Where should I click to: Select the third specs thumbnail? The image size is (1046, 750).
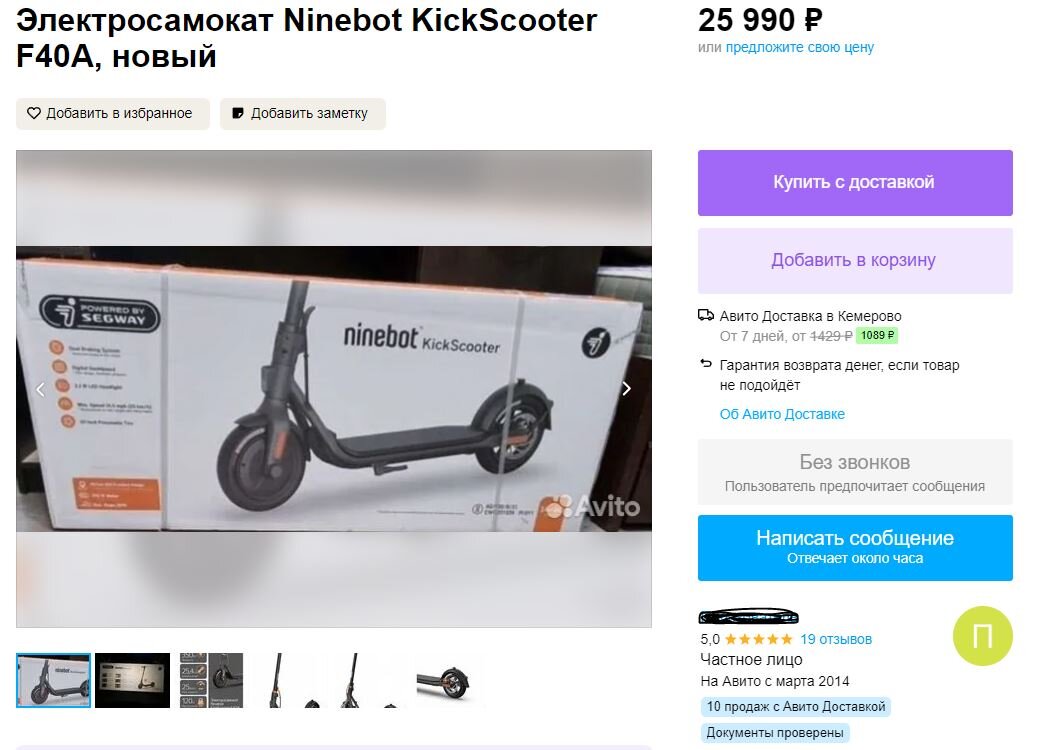[211, 680]
